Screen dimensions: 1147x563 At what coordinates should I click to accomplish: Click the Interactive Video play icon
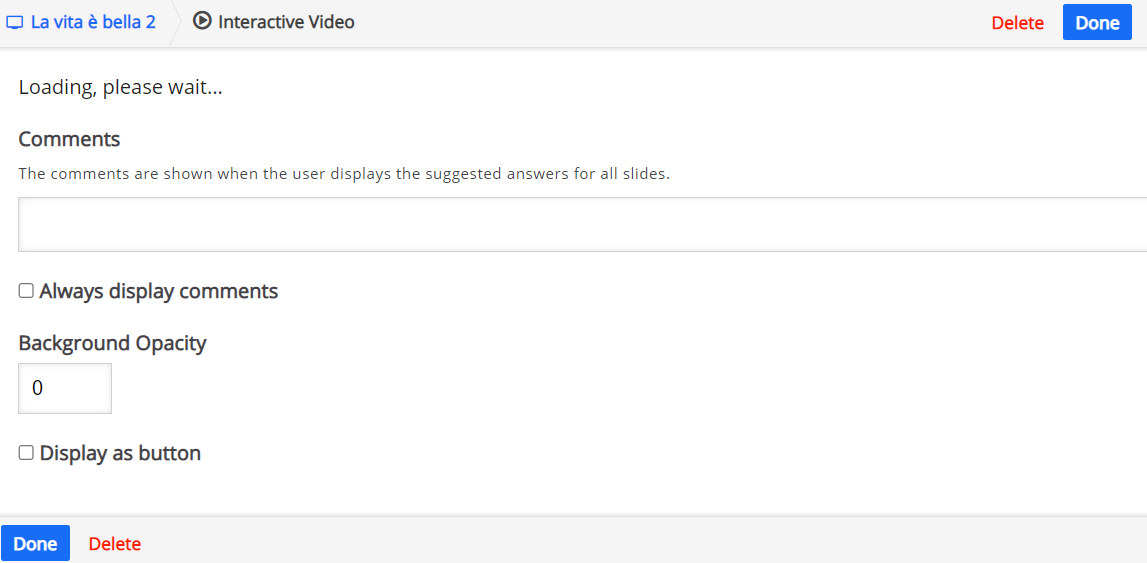[x=202, y=21]
